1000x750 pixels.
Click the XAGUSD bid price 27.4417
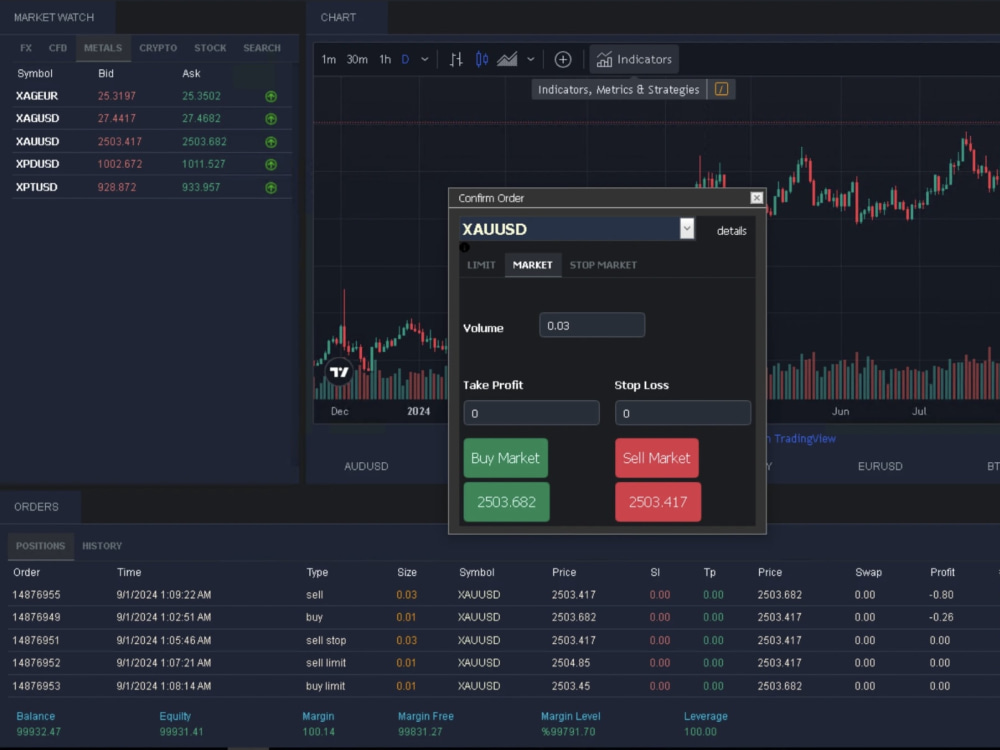pyautogui.click(x=117, y=119)
